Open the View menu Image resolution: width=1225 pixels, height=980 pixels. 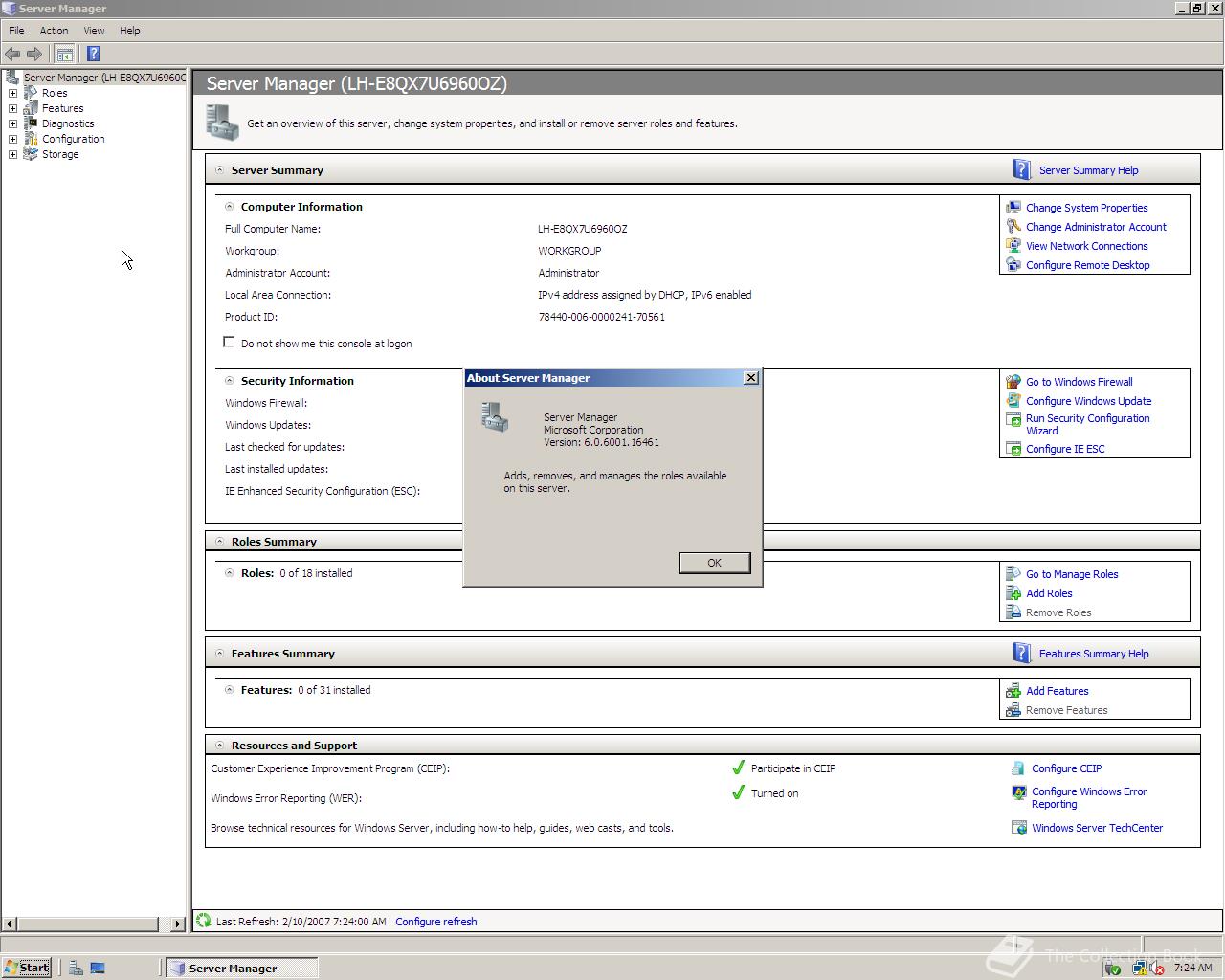tap(94, 31)
